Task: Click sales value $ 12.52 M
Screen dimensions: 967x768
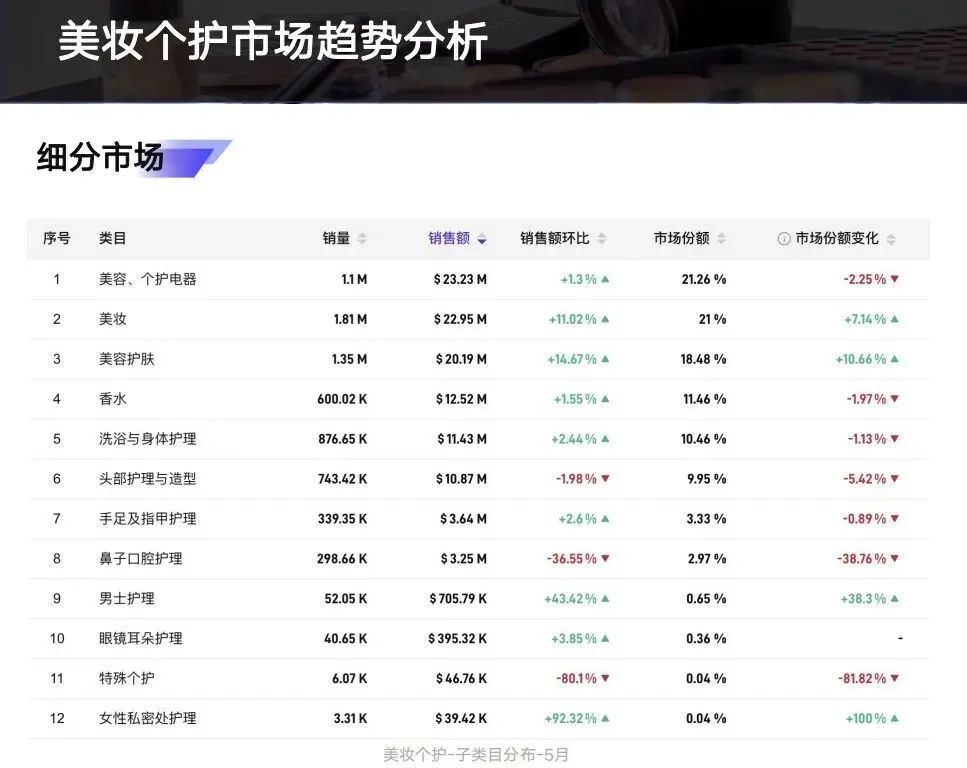Action: (461, 398)
